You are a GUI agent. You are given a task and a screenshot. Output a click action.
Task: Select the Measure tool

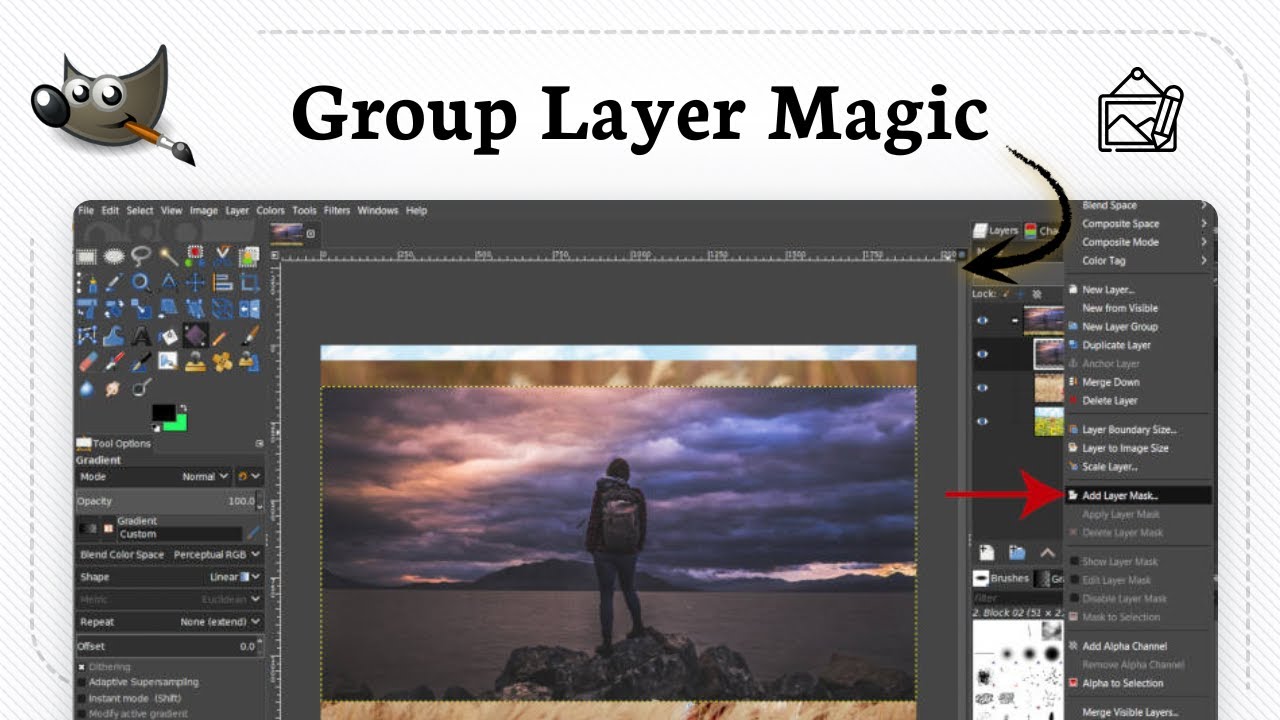[168, 282]
